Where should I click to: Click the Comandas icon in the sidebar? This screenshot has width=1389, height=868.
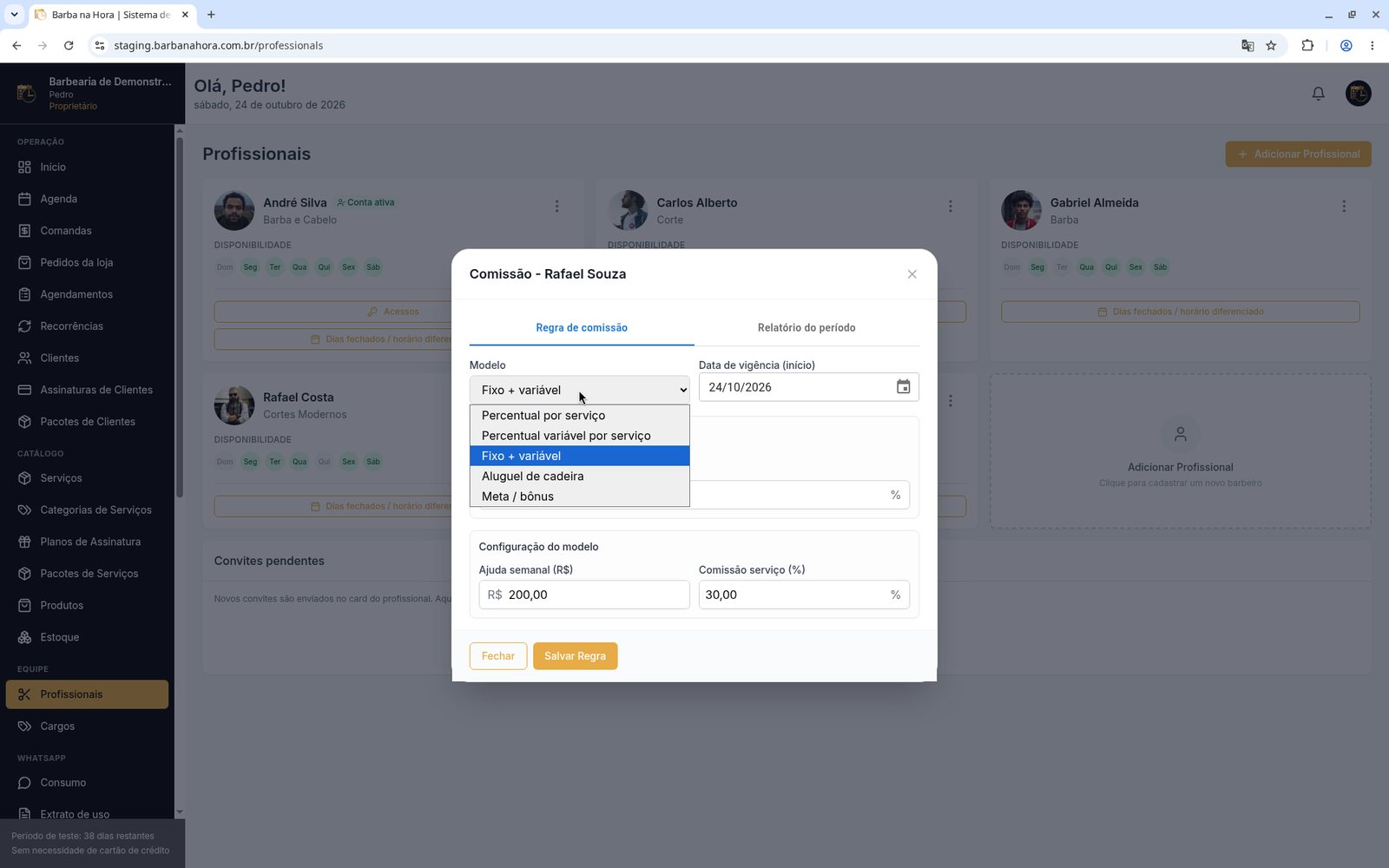[24, 231]
